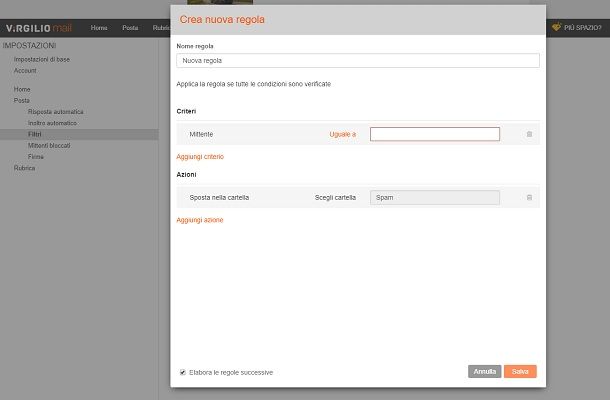This screenshot has width=610, height=400.
Task: Open Posta in the top navigation bar
Action: point(130,28)
